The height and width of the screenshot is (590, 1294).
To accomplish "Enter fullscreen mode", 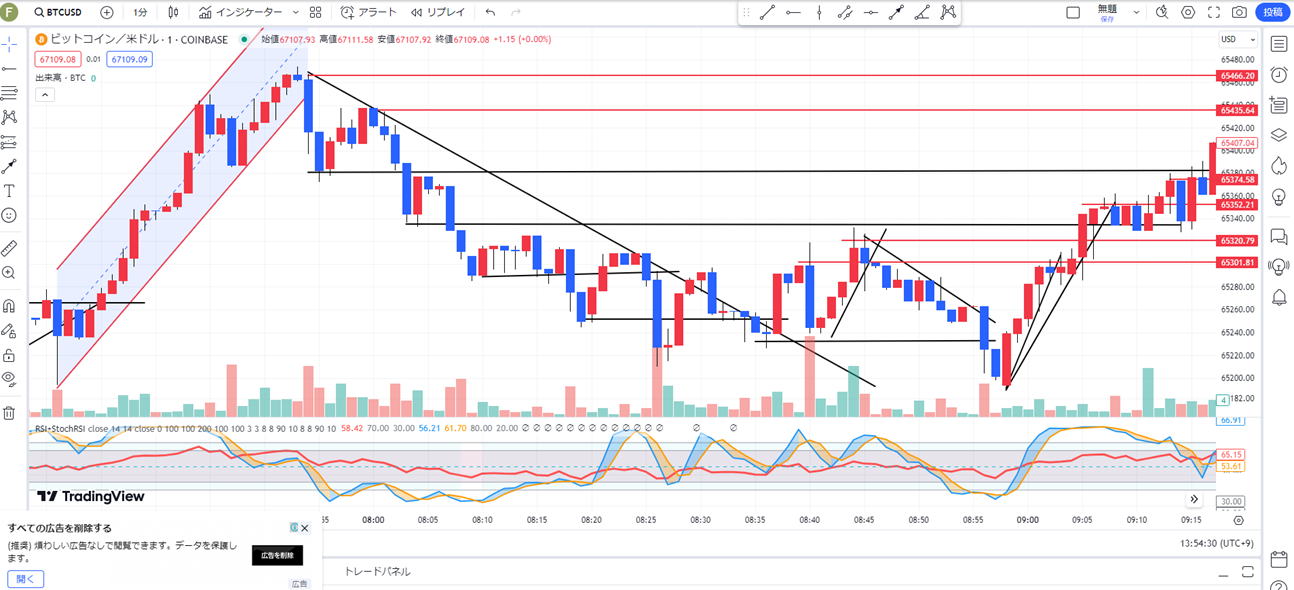I will [1214, 13].
